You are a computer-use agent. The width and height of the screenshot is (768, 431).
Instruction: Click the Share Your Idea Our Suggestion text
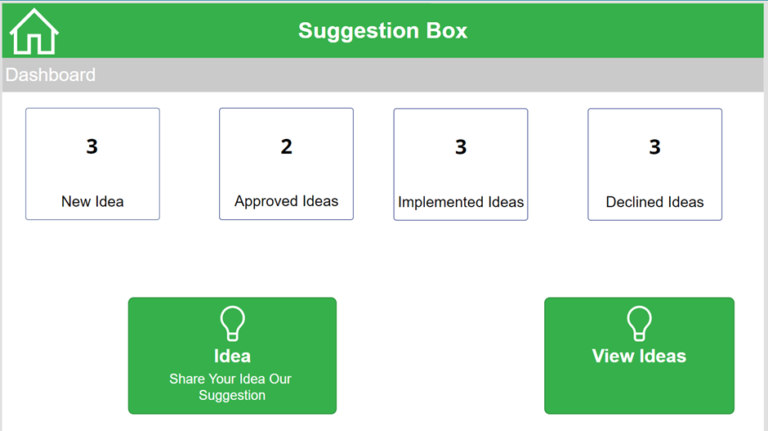coord(231,387)
